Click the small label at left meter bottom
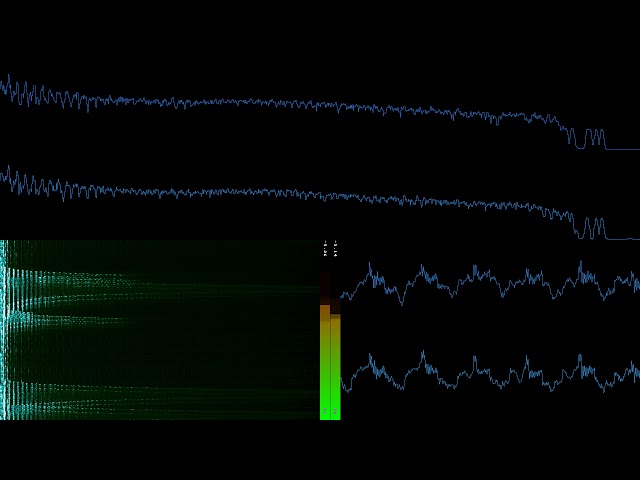The height and width of the screenshot is (480, 640). tap(325, 412)
